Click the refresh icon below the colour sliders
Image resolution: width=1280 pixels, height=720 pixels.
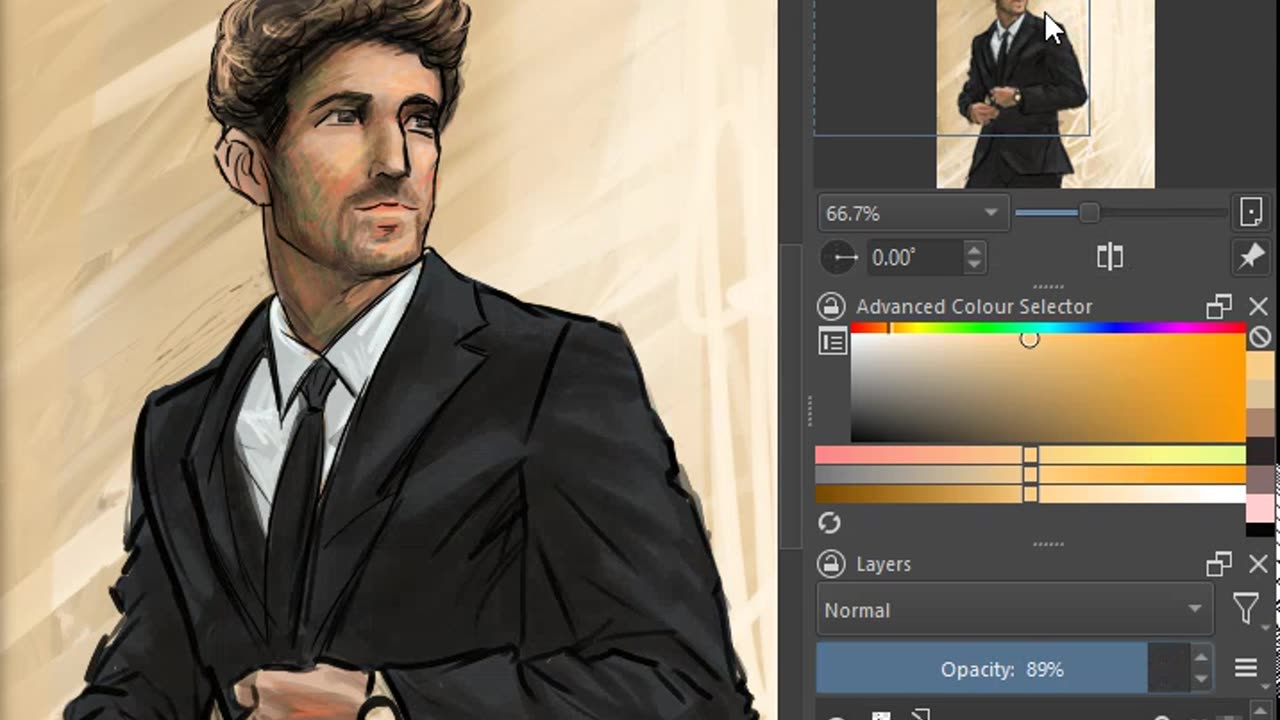(x=829, y=523)
